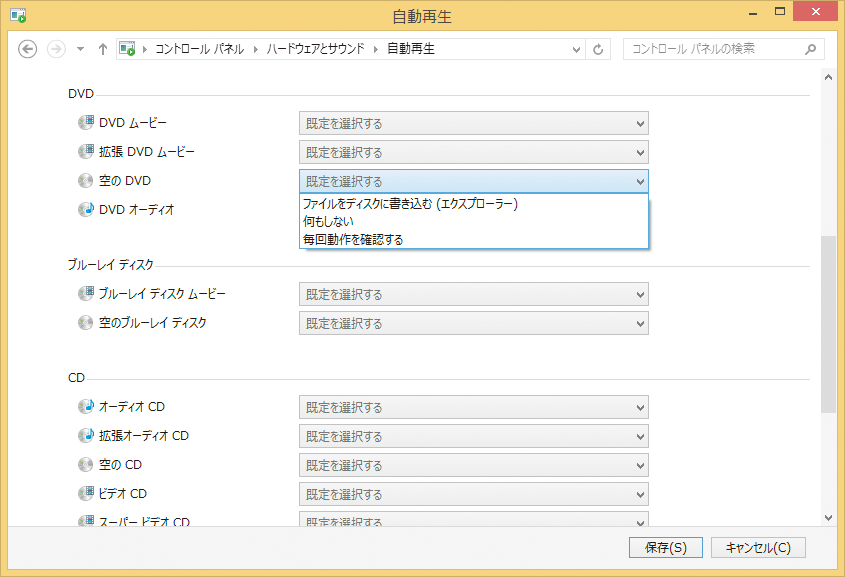Click the vertical scrollbar thumb
Screen dimensions: 845x577
tap(828, 324)
